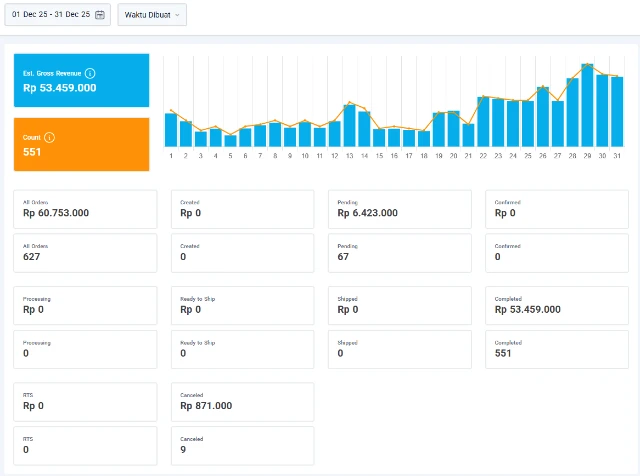
Task: Click the chart bar for day 1
Action: tap(171, 130)
